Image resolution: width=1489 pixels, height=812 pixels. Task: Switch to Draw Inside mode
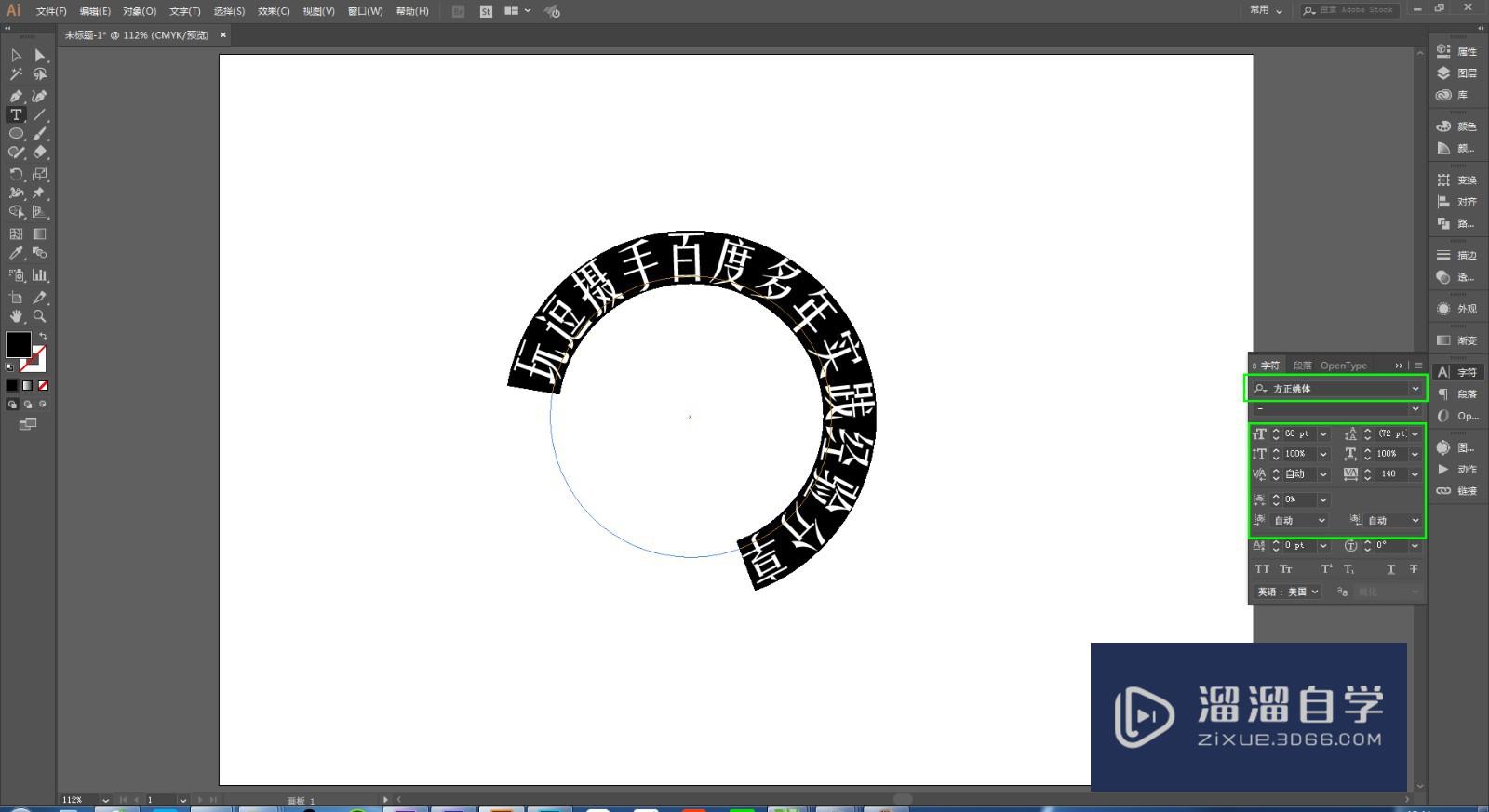tap(43, 405)
